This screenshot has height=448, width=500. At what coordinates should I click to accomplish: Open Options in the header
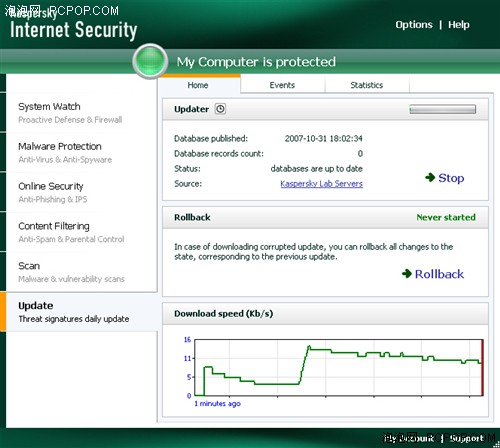[x=414, y=25]
